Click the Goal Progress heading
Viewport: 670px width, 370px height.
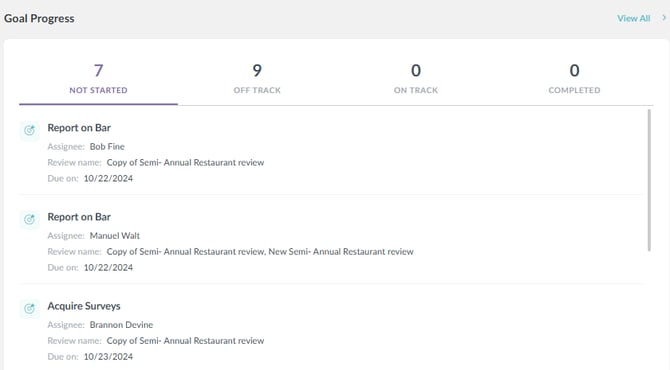(39, 18)
